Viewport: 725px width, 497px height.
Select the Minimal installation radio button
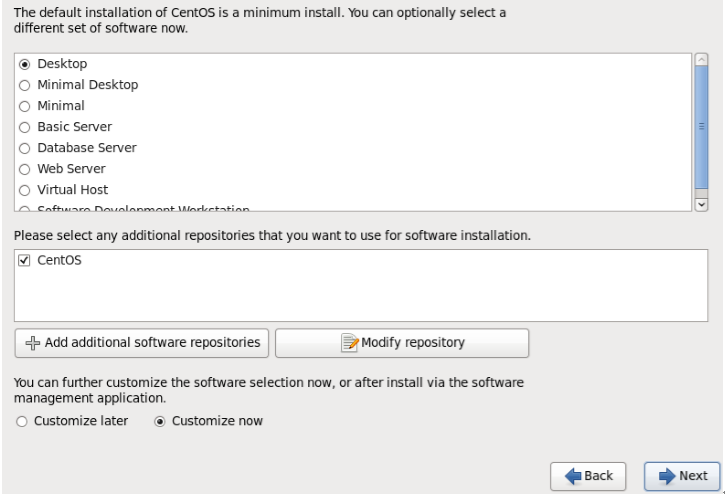(25, 106)
